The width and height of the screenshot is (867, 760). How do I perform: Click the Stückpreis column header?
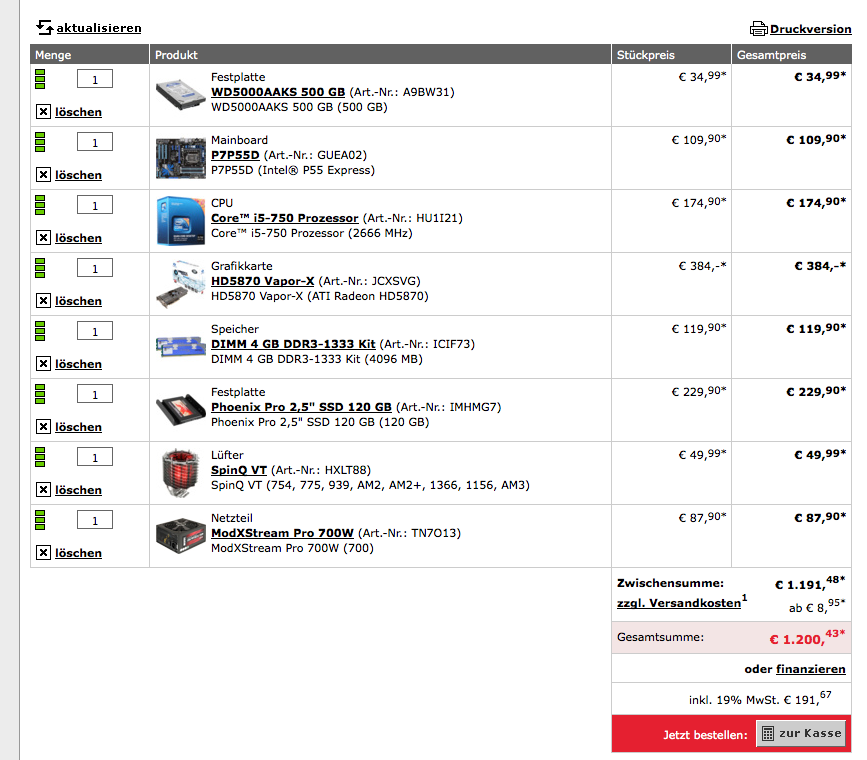671,54
